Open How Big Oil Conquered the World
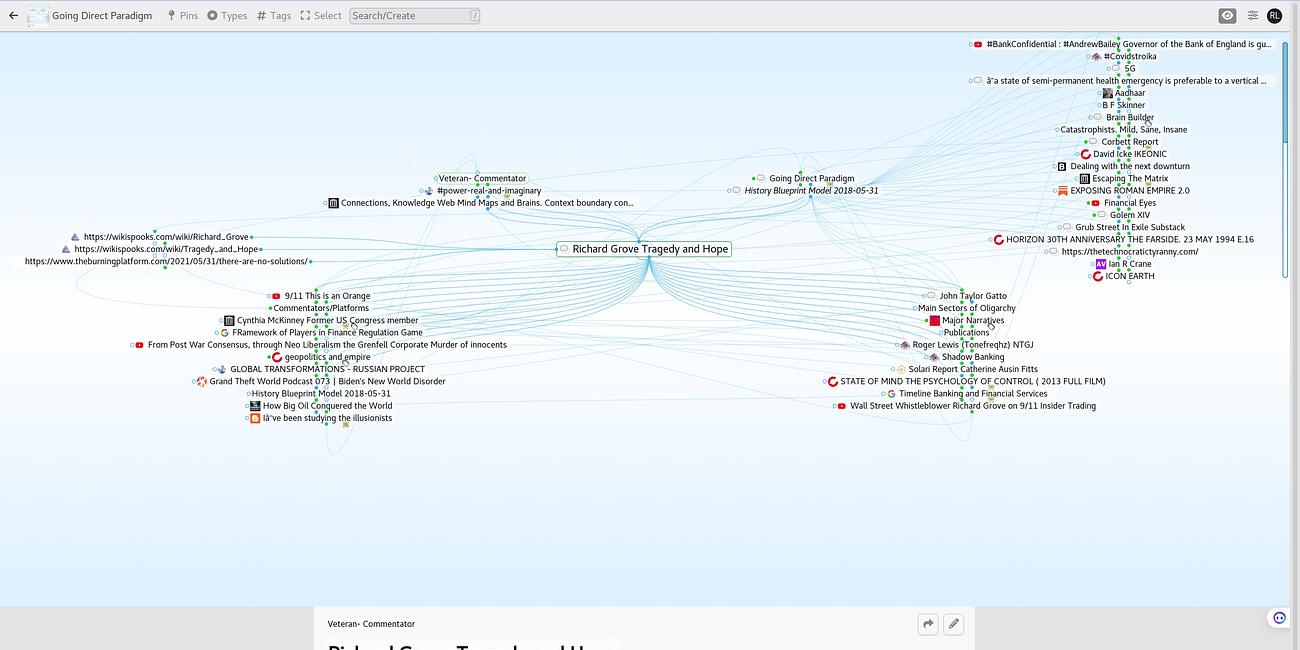This screenshot has width=1300, height=650. [327, 406]
